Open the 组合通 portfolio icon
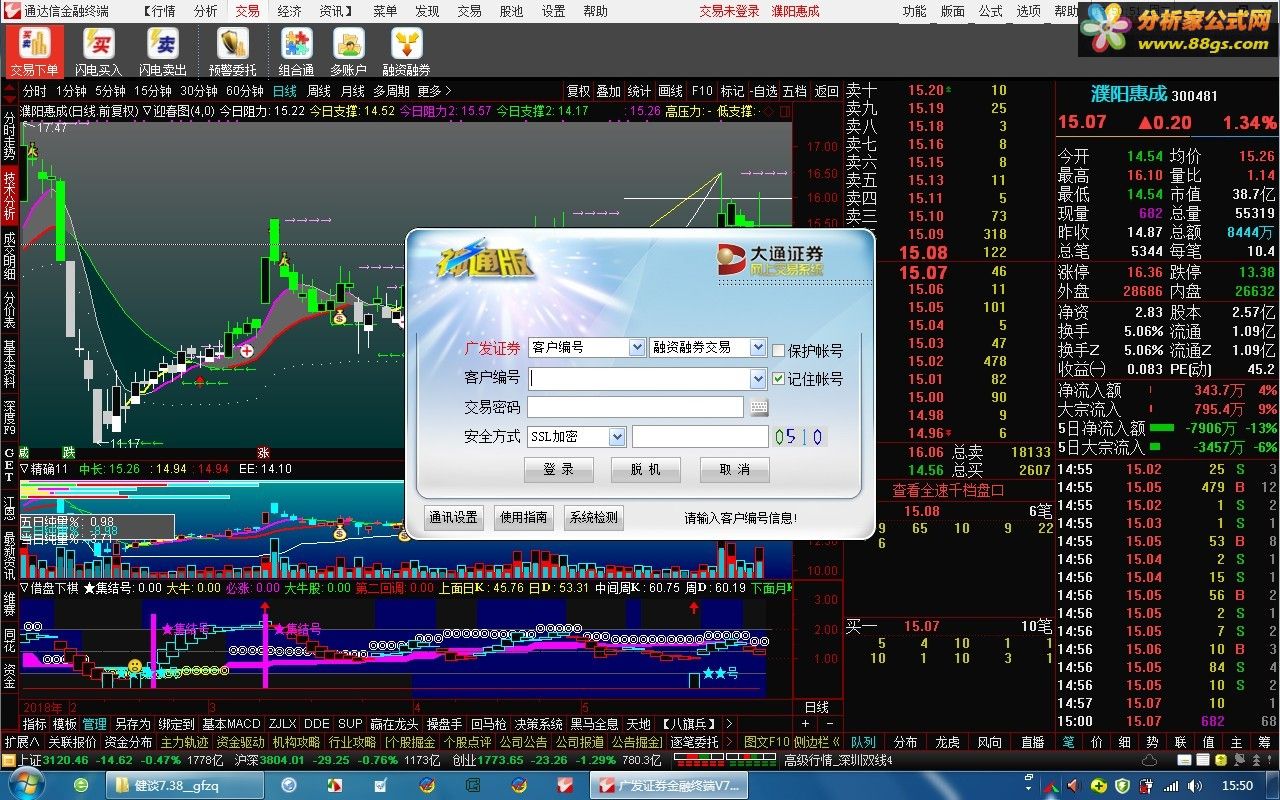Viewport: 1280px width, 800px height. (297, 52)
